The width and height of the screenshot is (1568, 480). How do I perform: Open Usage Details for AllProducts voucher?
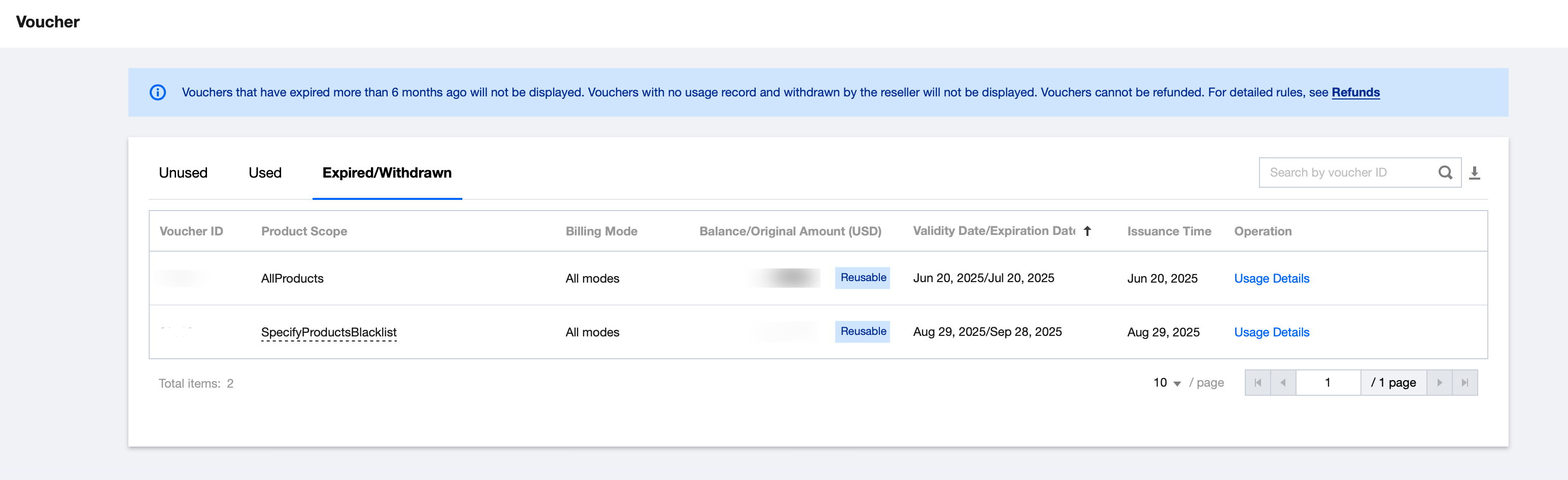pyautogui.click(x=1271, y=279)
